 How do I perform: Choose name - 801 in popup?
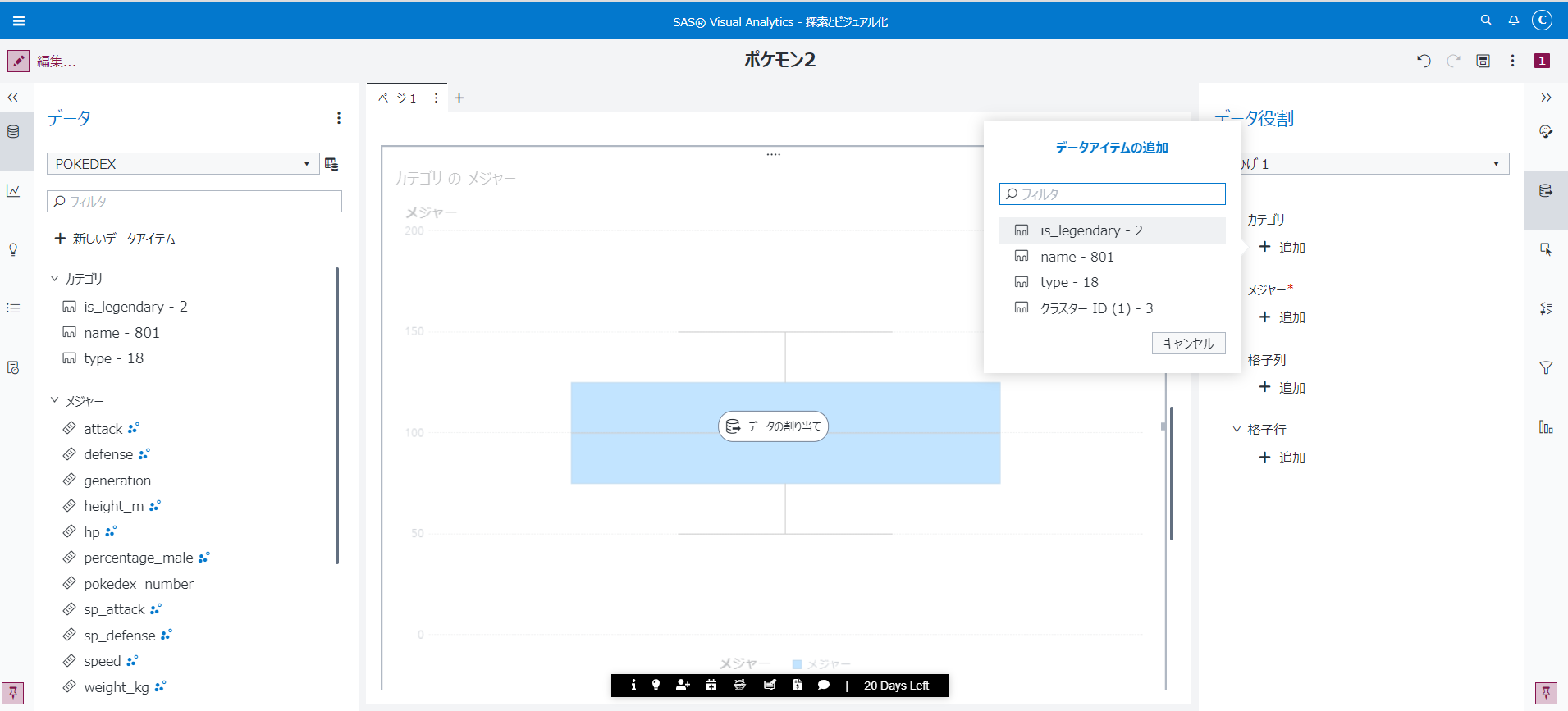(1112, 257)
